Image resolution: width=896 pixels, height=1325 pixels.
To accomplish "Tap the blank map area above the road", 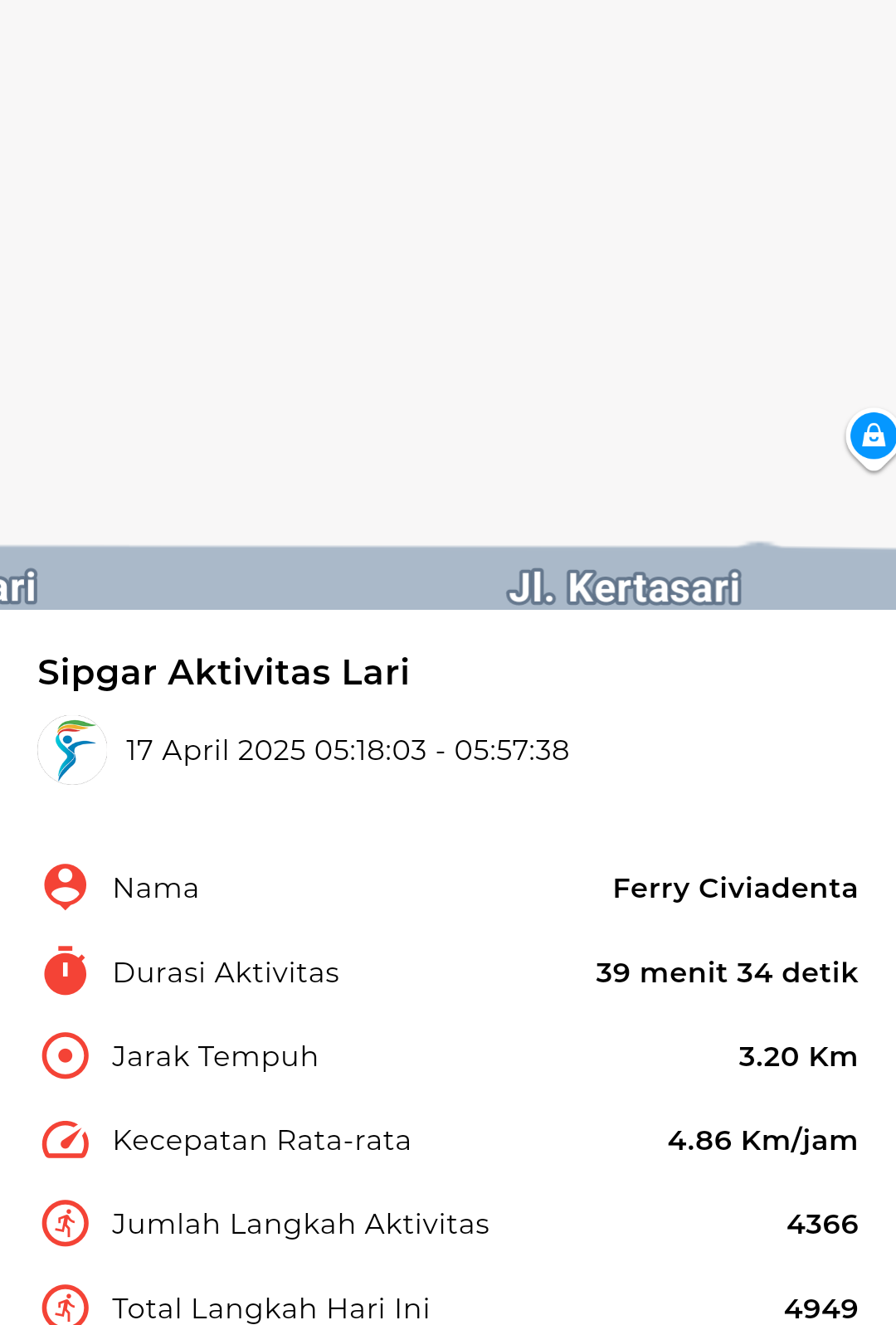I will pos(415,265).
